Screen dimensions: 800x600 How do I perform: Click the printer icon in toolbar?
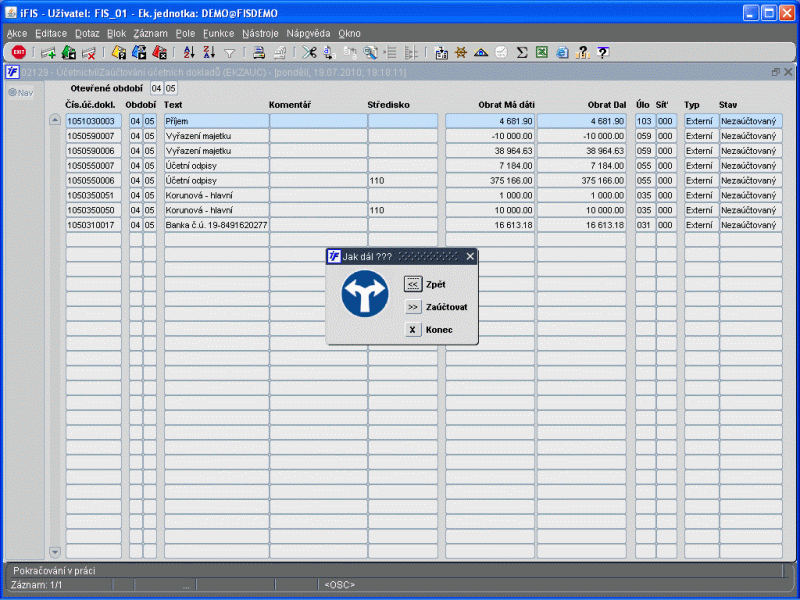pos(258,53)
